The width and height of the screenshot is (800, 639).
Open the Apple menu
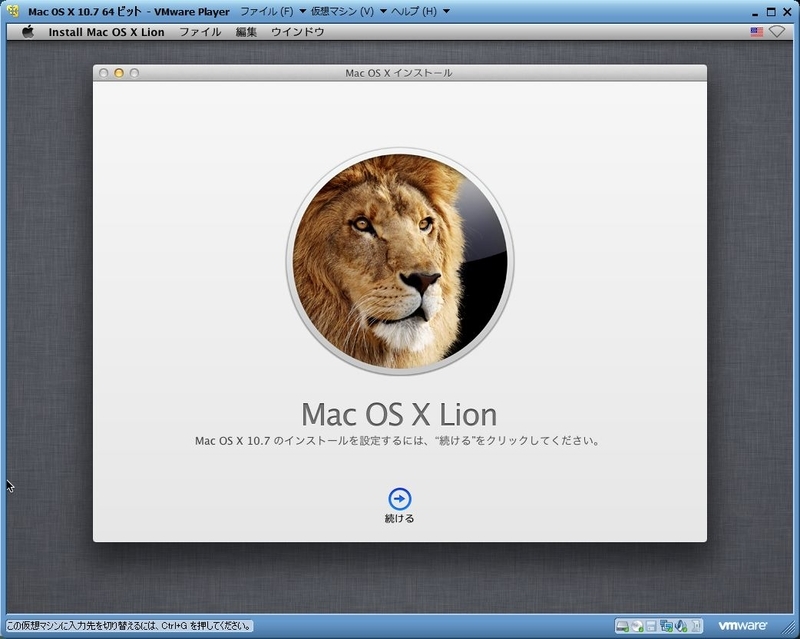pos(28,32)
